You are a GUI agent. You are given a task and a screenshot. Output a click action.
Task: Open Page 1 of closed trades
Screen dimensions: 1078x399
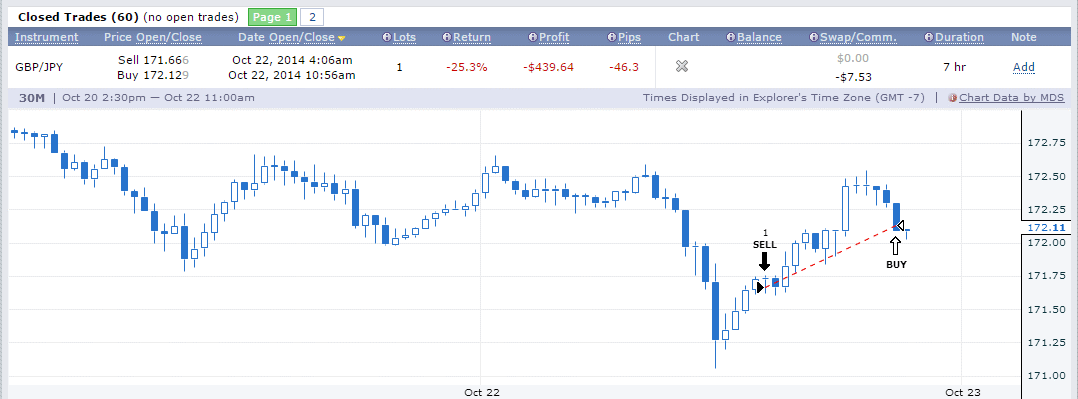[272, 17]
